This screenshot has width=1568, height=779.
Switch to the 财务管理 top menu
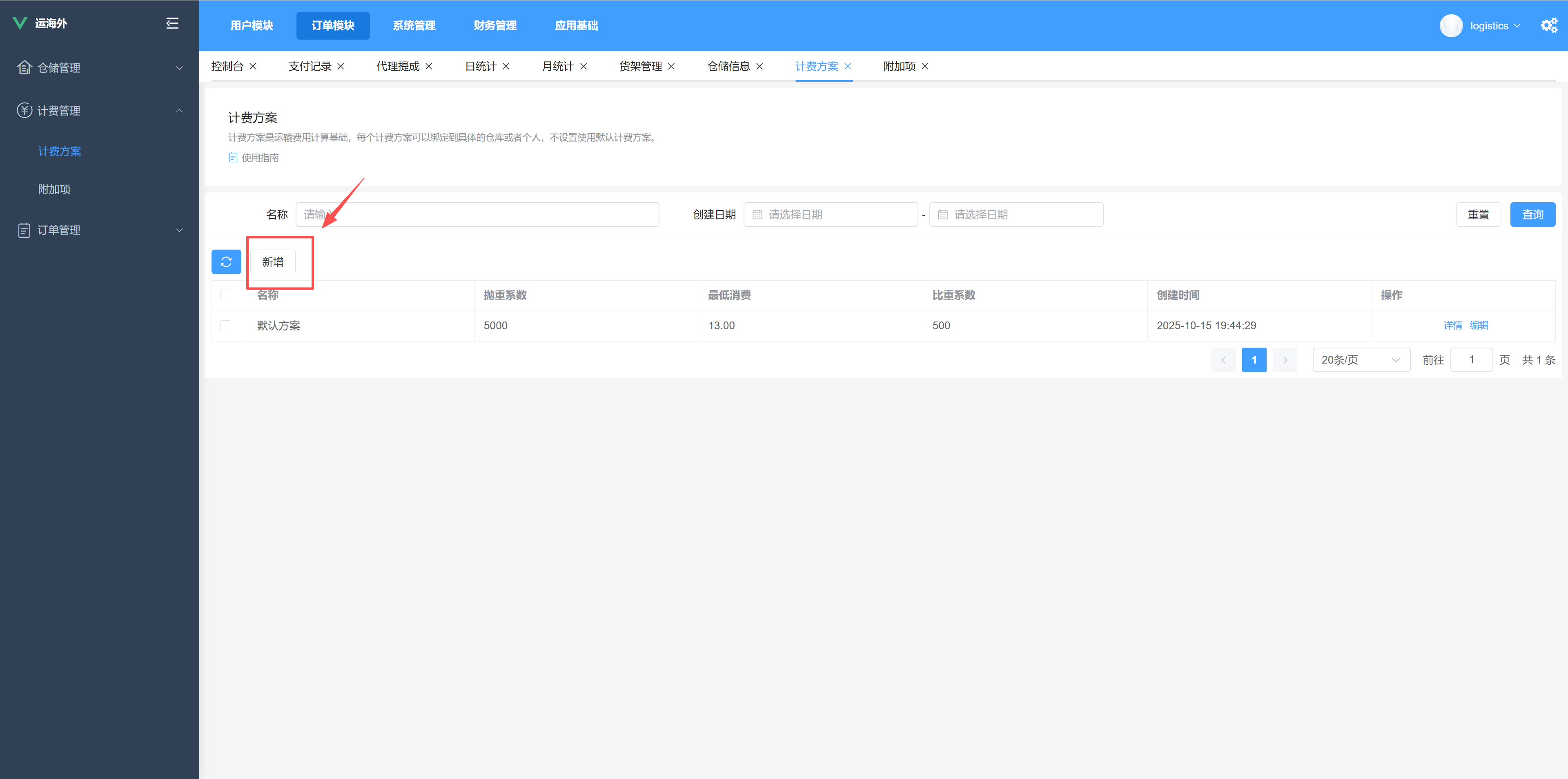495,26
